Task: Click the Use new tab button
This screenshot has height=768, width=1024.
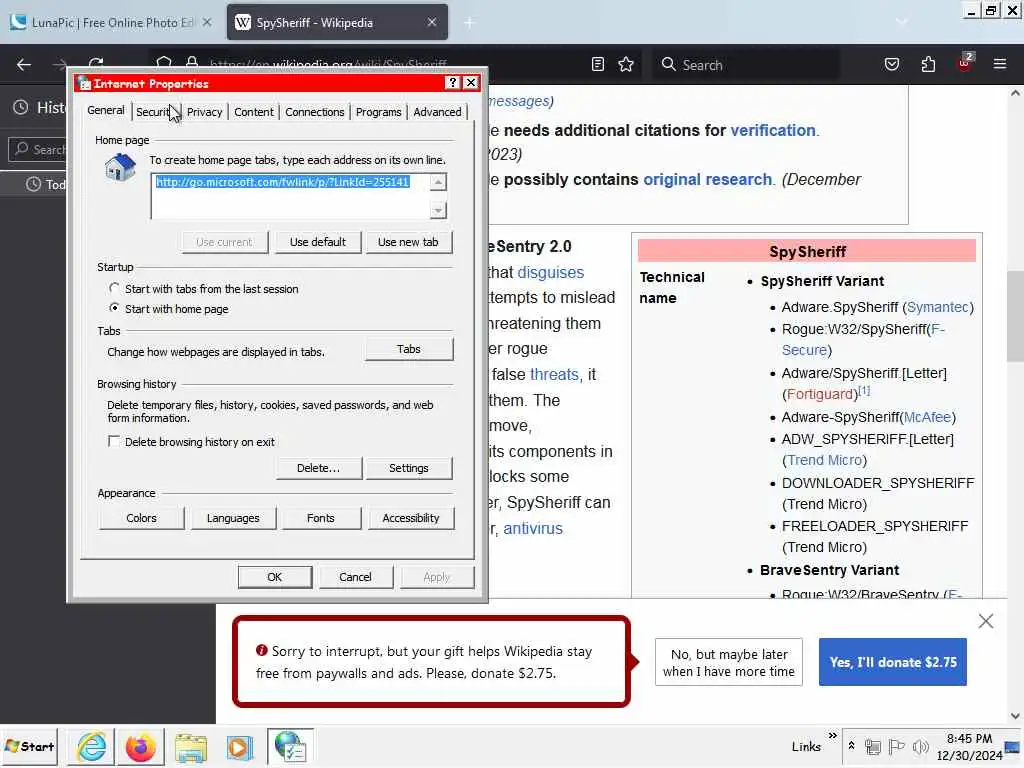Action: pos(408,242)
